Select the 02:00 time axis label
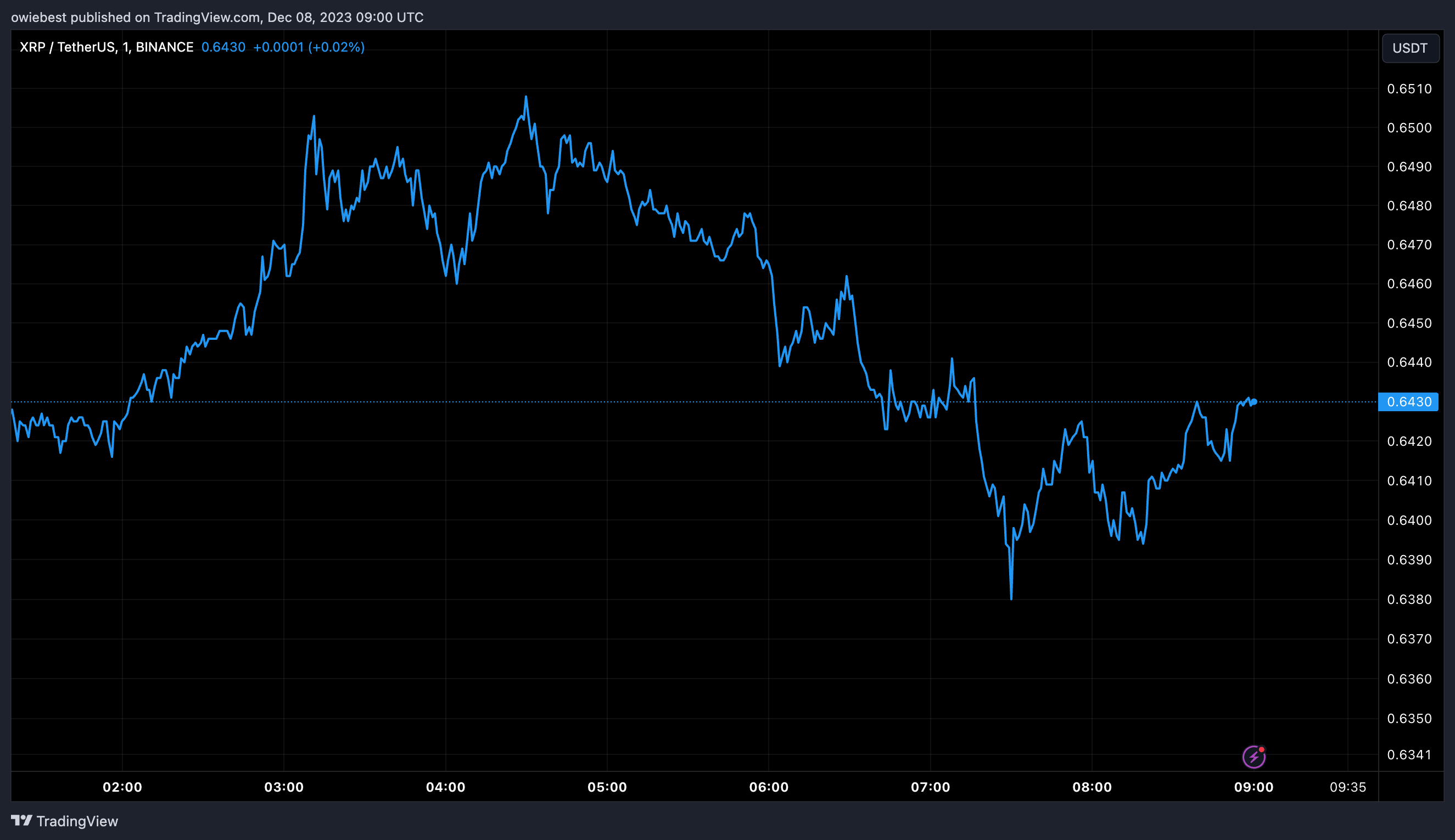The image size is (1455, 840). (x=122, y=787)
